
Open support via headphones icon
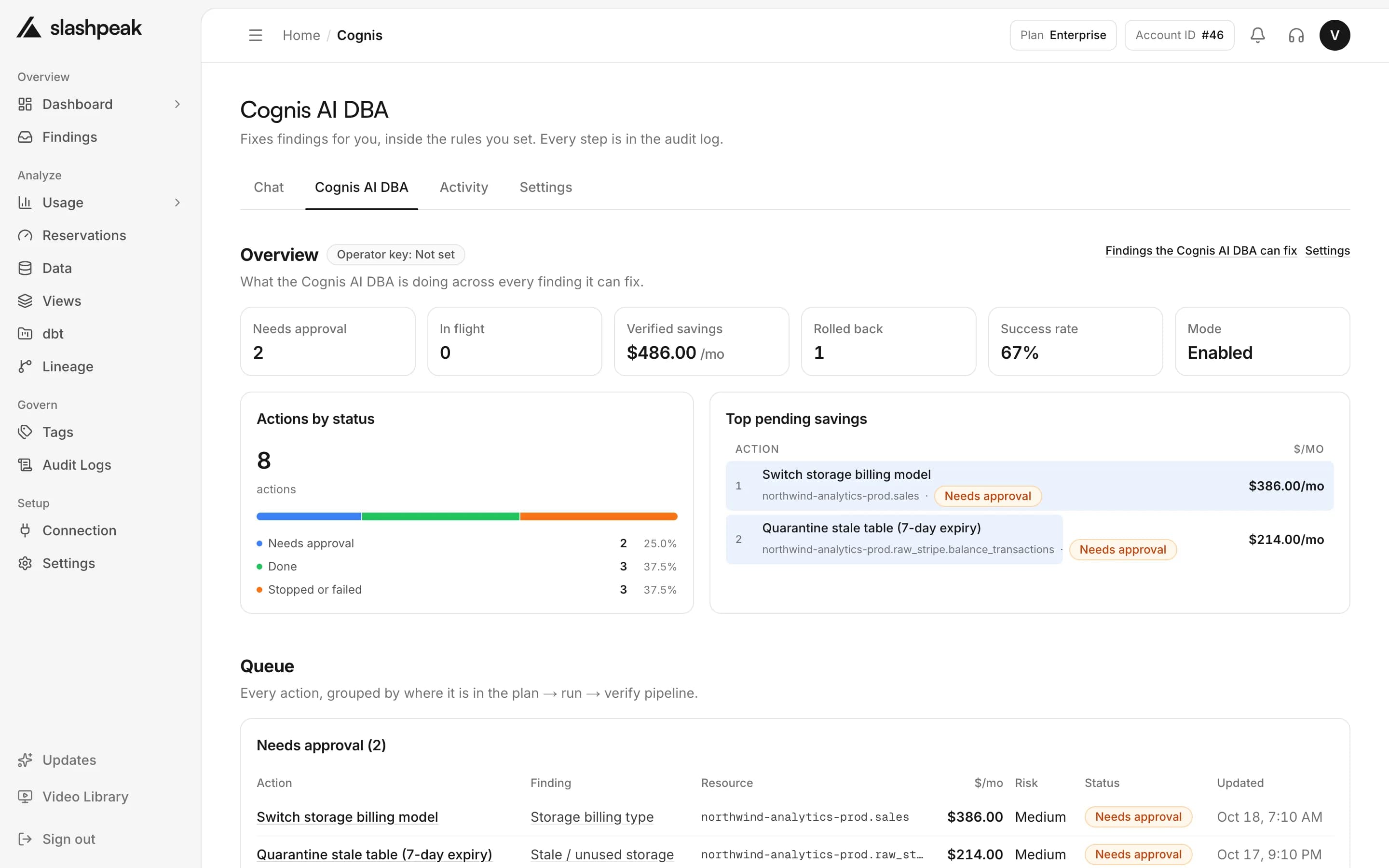tap(1296, 35)
